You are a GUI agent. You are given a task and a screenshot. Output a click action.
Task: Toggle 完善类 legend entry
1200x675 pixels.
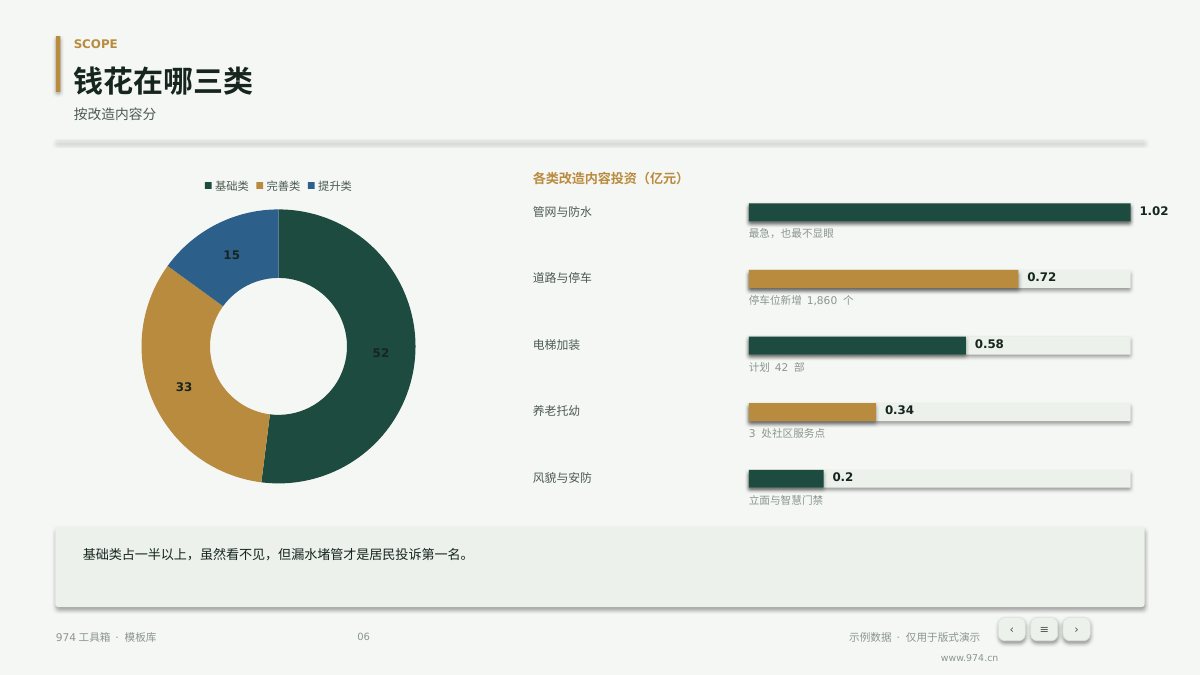278,186
